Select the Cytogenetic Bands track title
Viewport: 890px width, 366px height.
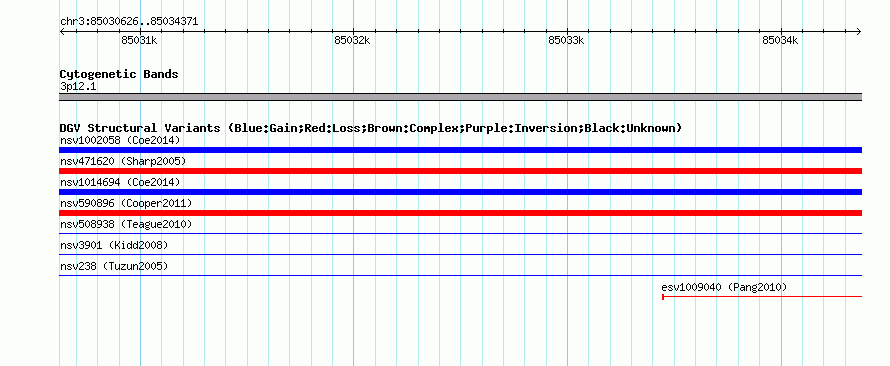pos(119,74)
